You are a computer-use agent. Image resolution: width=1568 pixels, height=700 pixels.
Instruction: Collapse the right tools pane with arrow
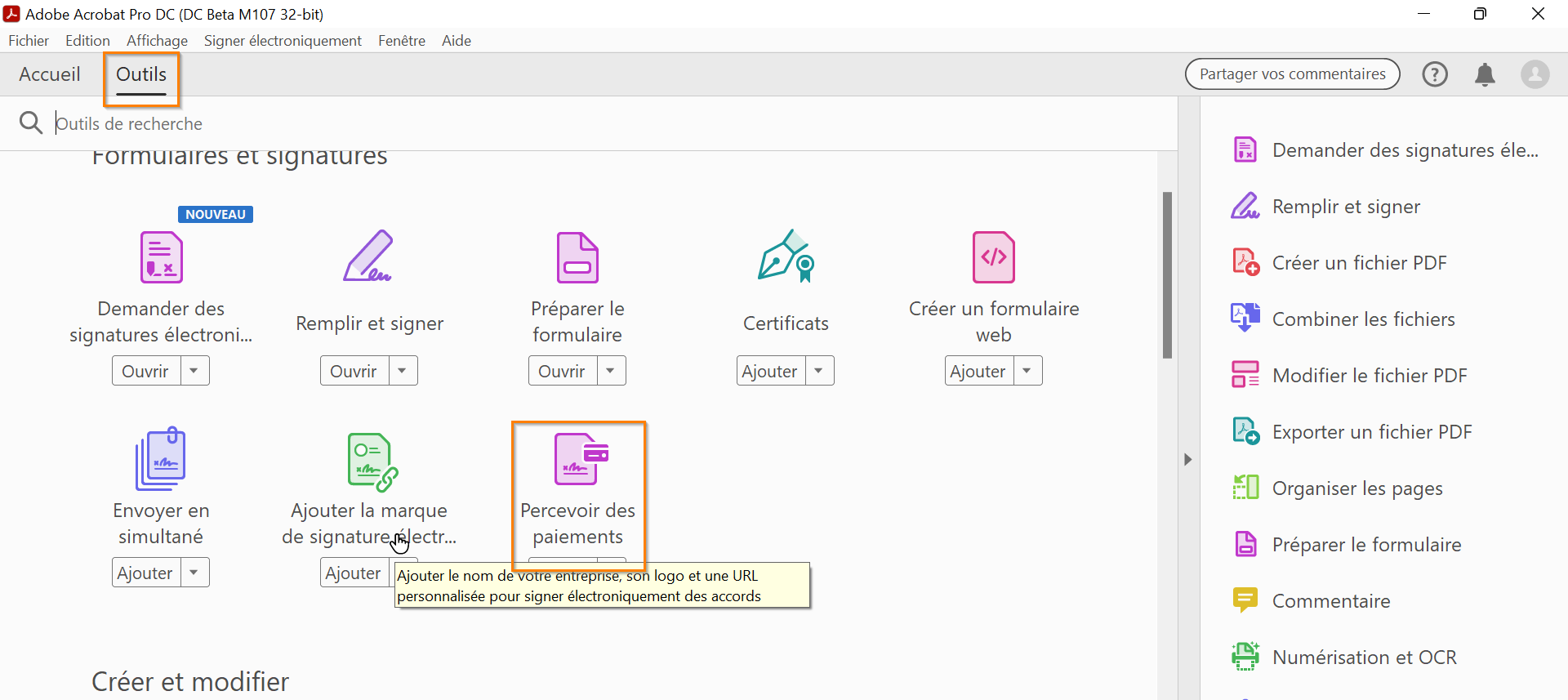pyautogui.click(x=1188, y=459)
